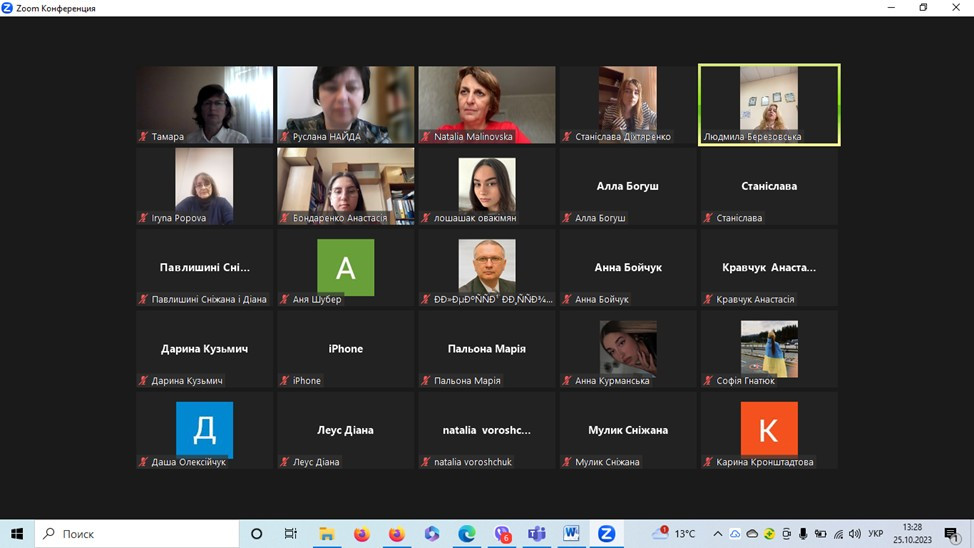
Task: Click the orange K avatar of Карина Кронштадтова
Action: 769,429
